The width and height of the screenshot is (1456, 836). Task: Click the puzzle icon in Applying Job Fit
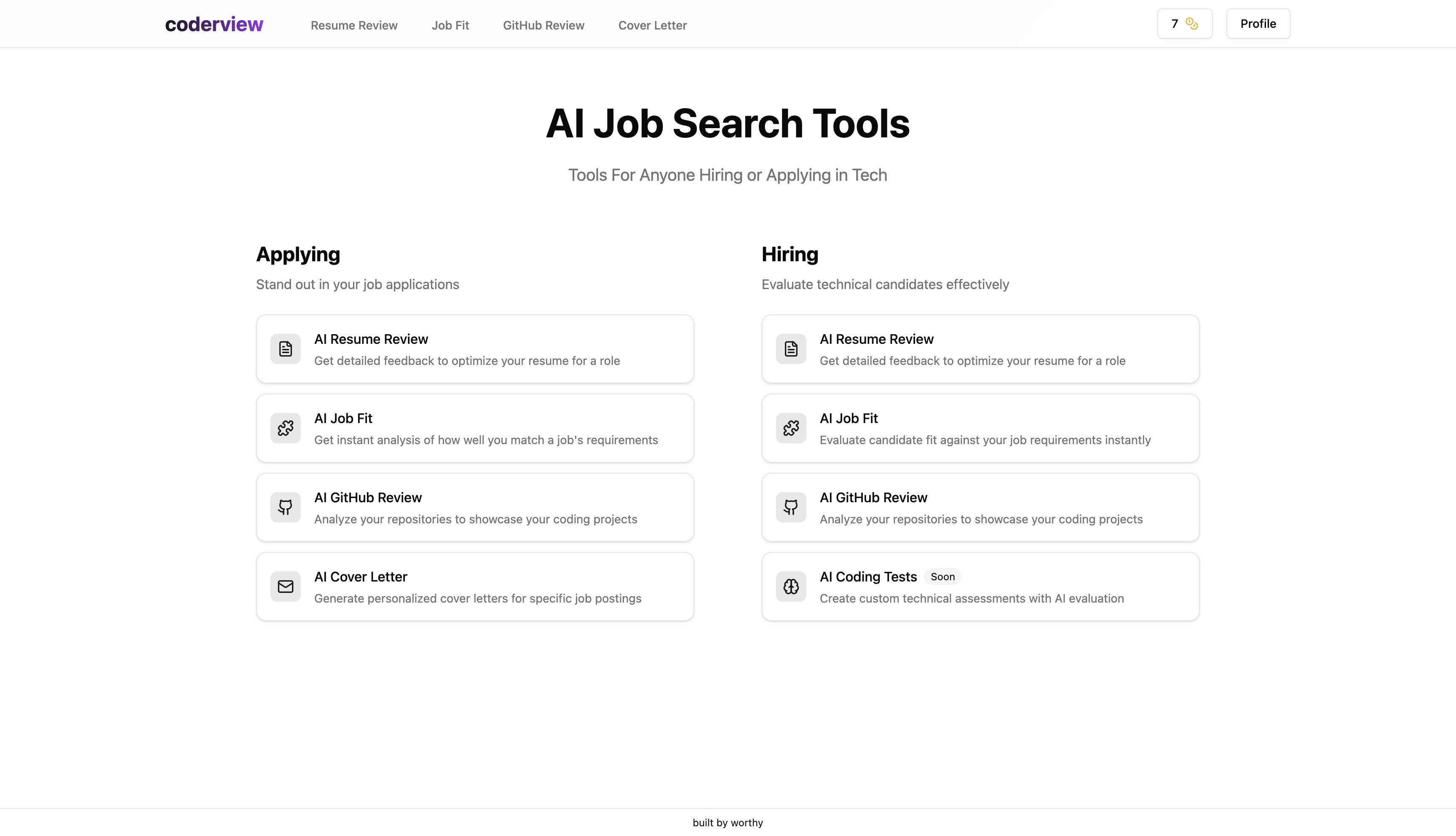coord(285,428)
